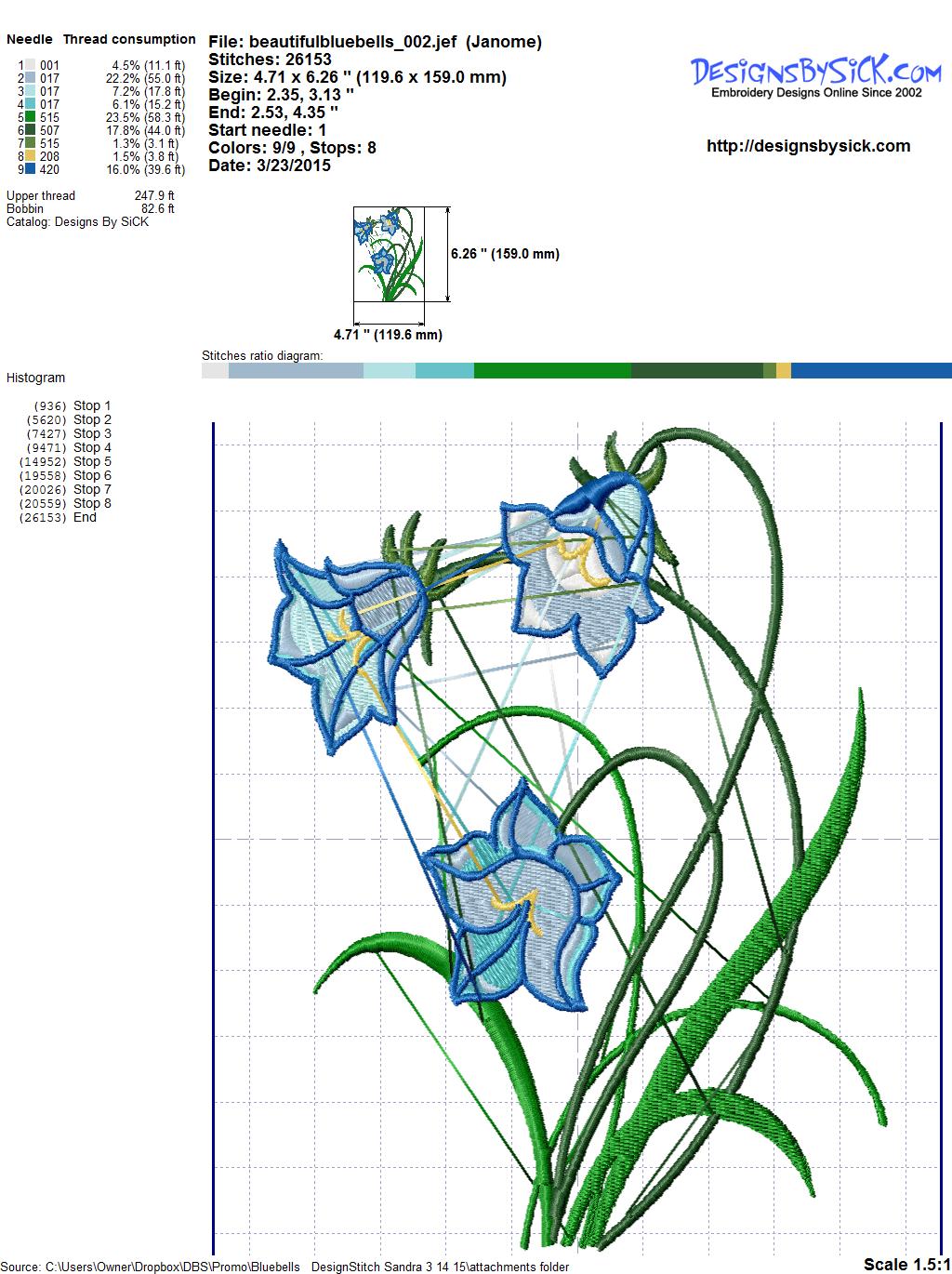Choose Stop 8 in histogram
The height and width of the screenshot is (1274, 952).
pos(91,503)
